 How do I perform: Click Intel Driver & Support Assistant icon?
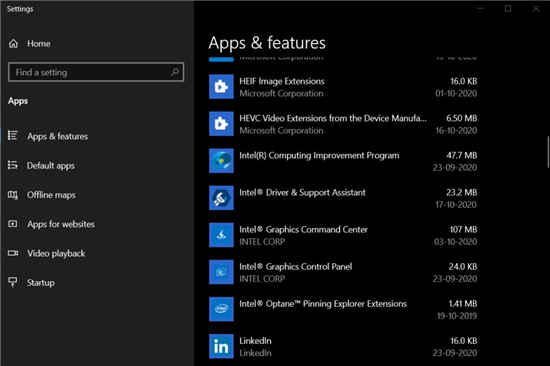pyautogui.click(x=221, y=198)
